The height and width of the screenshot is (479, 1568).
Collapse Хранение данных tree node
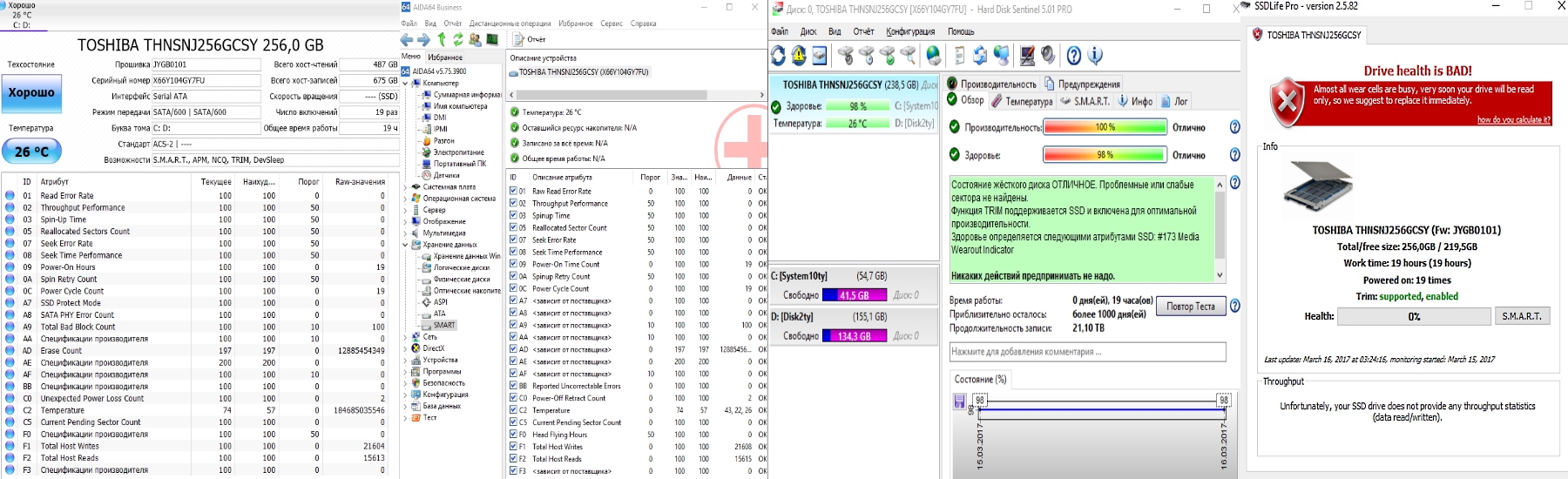405,245
